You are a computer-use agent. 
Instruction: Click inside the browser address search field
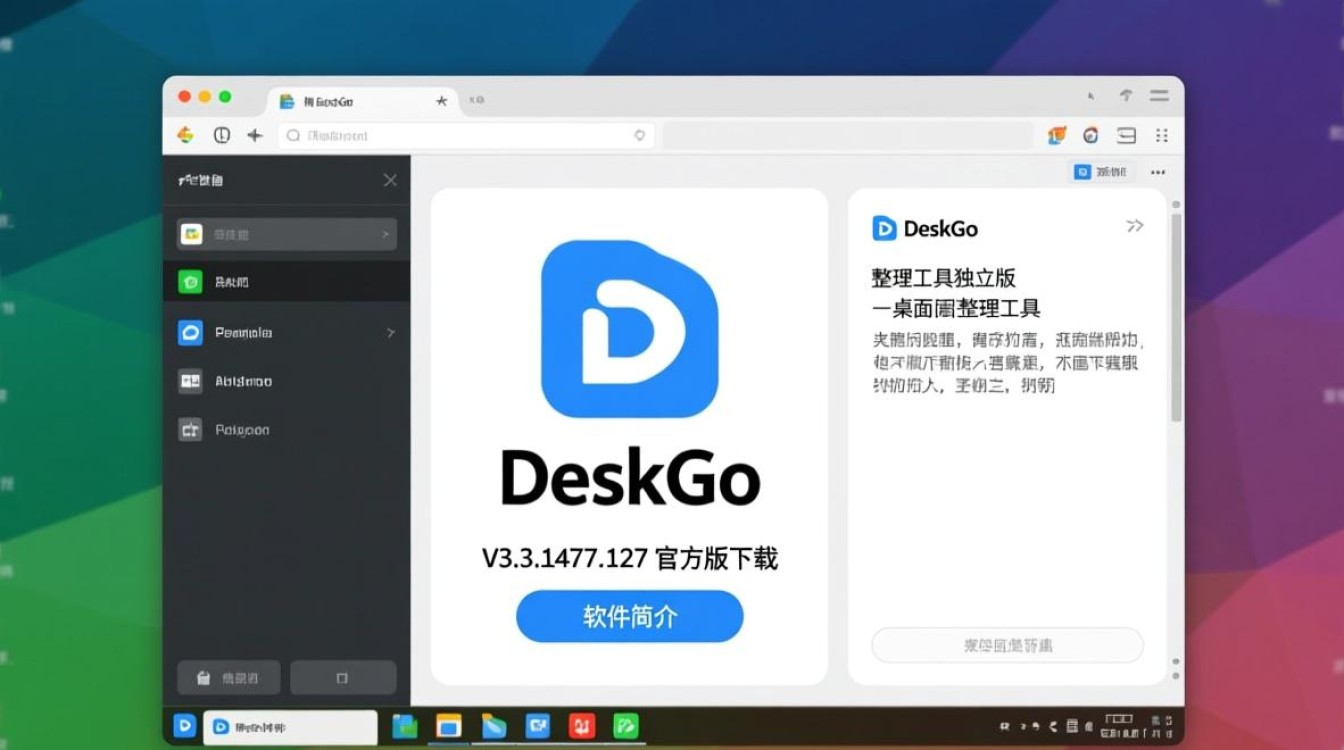tap(460, 135)
